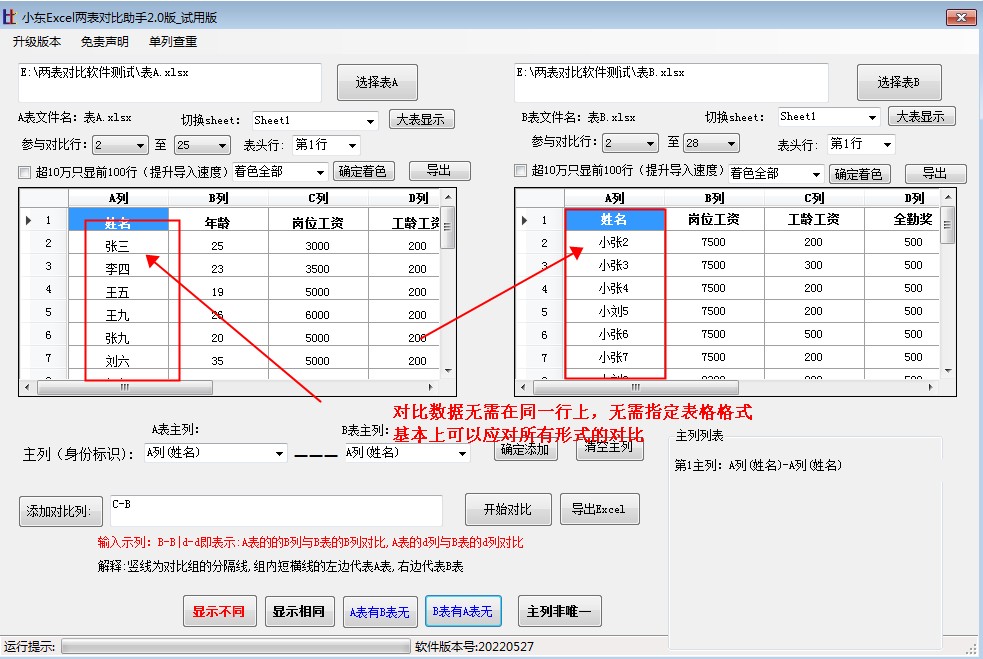Open table B end row dropdown showing 28

pyautogui.click(x=711, y=143)
